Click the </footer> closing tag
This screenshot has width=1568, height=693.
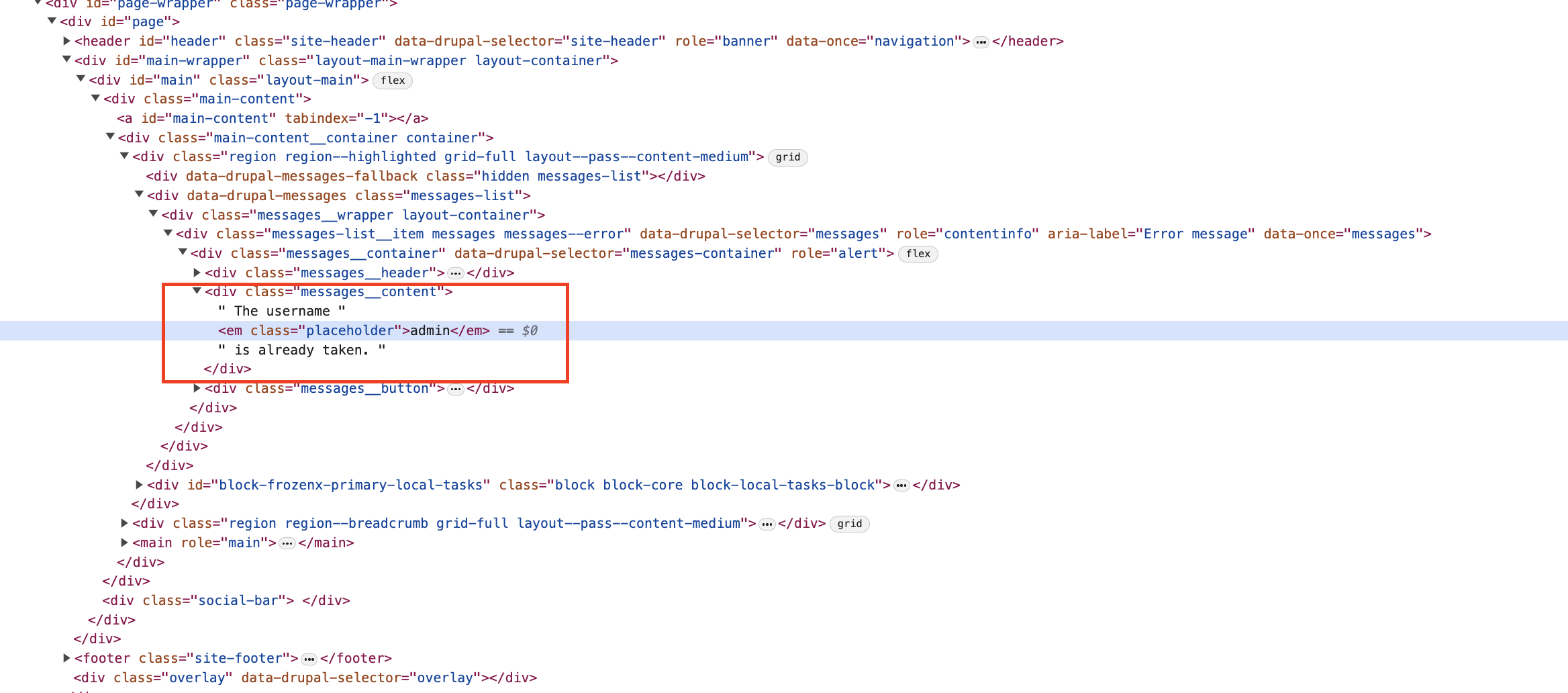click(356, 658)
